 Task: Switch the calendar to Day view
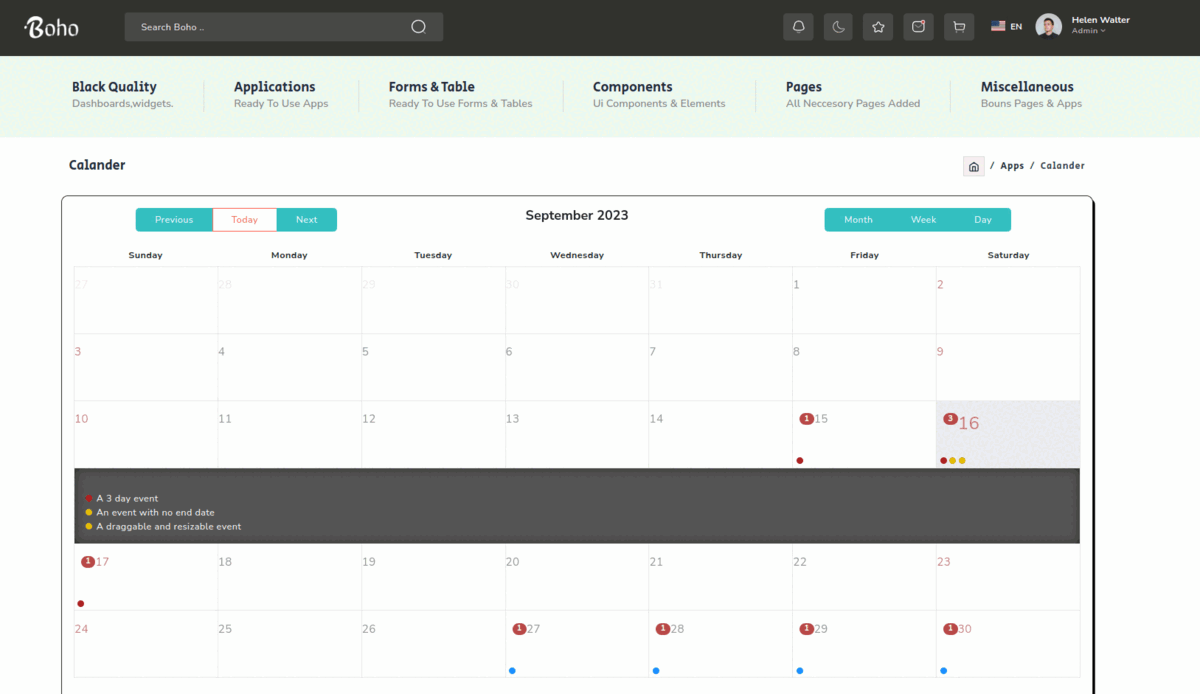click(x=983, y=220)
